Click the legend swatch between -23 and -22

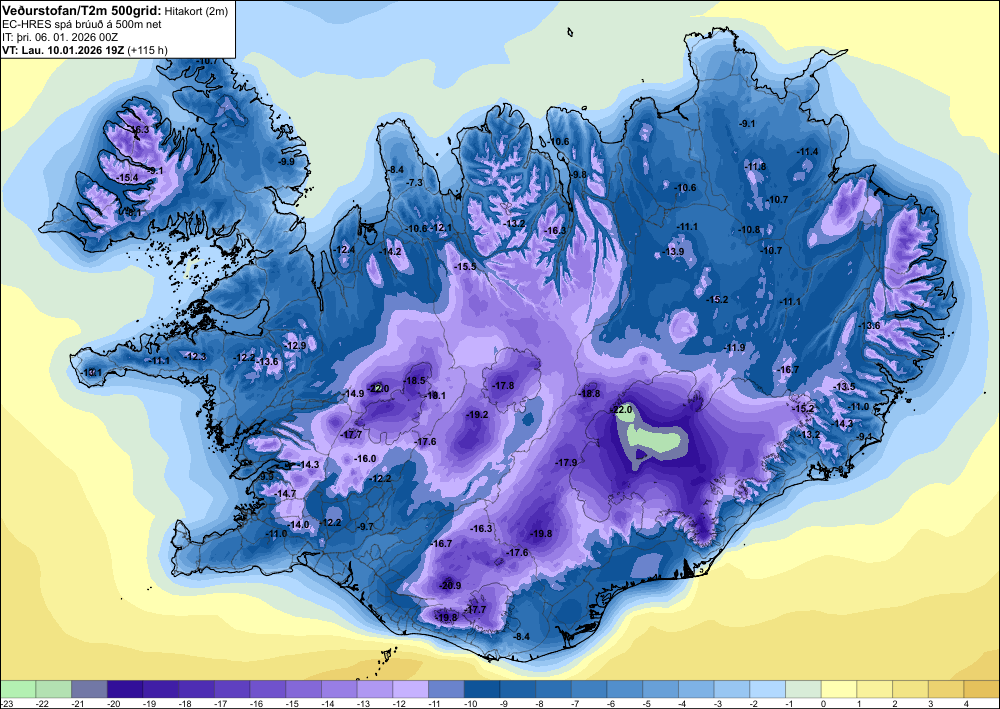click(x=18, y=689)
